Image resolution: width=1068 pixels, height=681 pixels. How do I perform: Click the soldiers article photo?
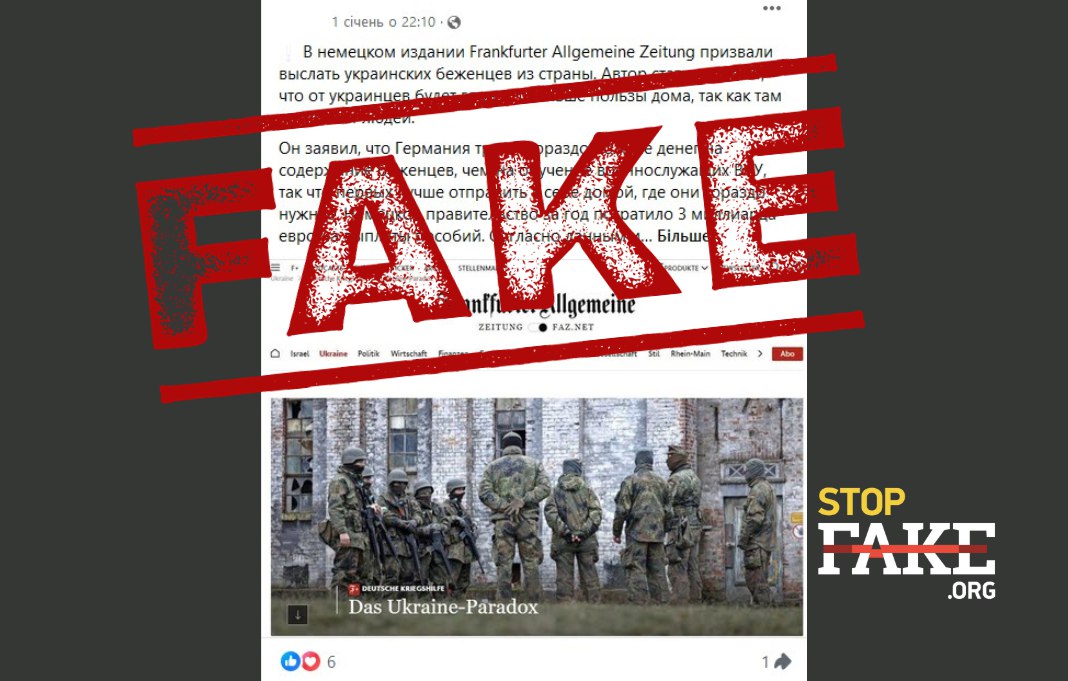[x=537, y=516]
